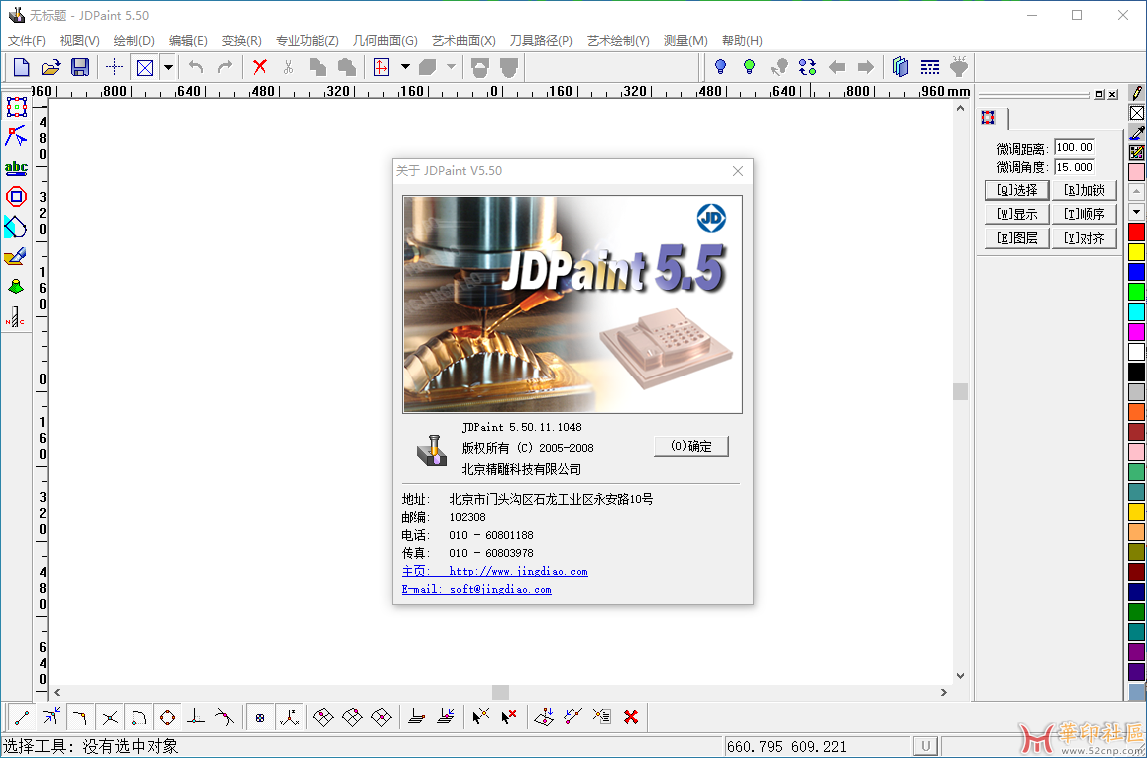Pick the red color swatch
Viewport: 1147px width, 758px height.
coord(1136,233)
